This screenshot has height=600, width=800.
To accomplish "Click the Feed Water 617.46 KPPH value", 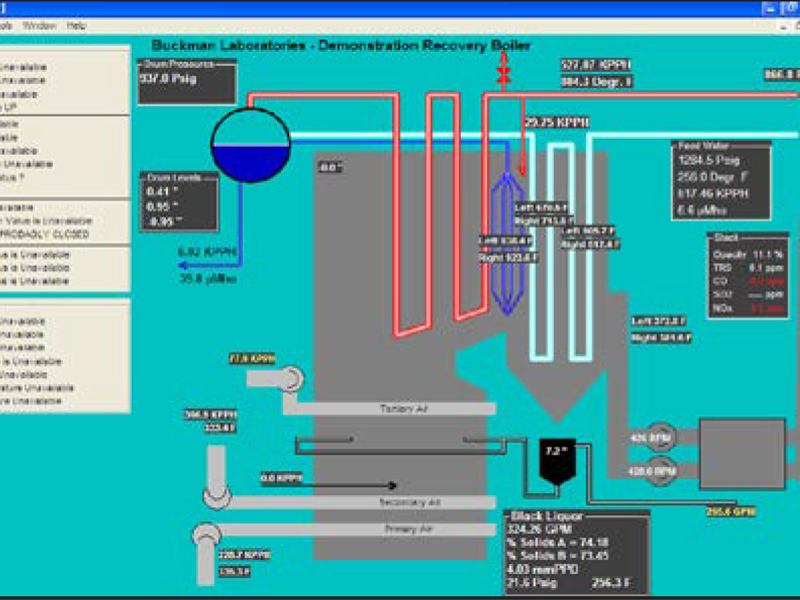I will point(713,194).
